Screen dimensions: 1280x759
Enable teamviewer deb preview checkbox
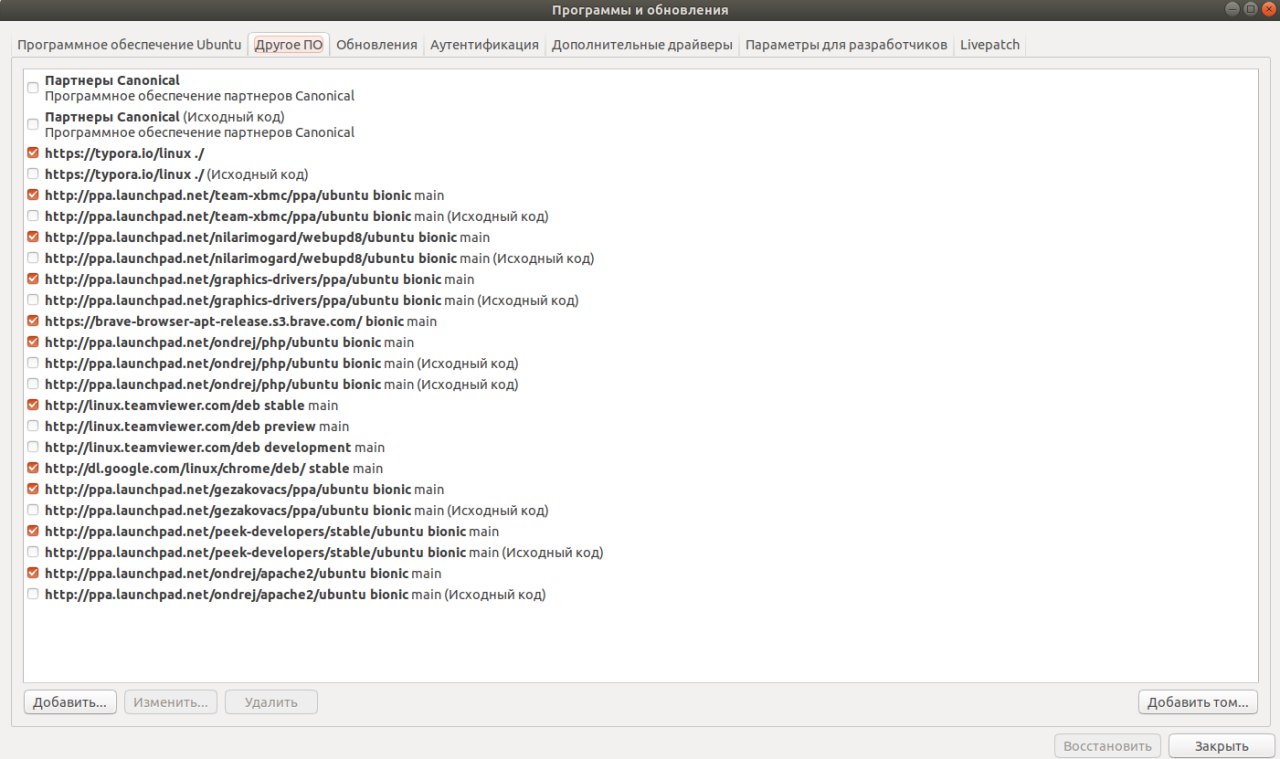(33, 426)
